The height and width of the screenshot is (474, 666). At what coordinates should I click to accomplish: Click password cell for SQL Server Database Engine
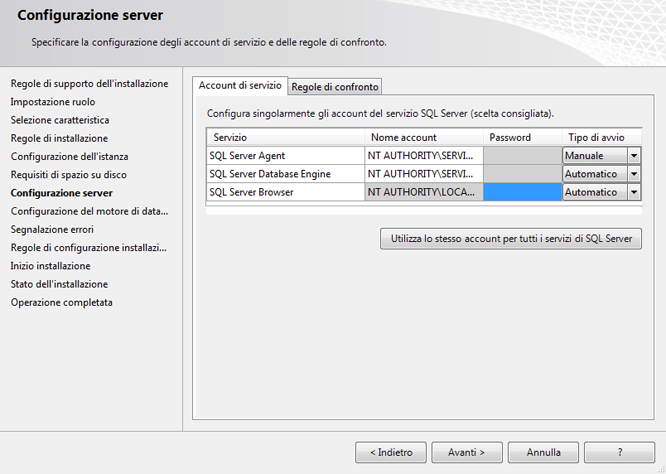click(522, 174)
